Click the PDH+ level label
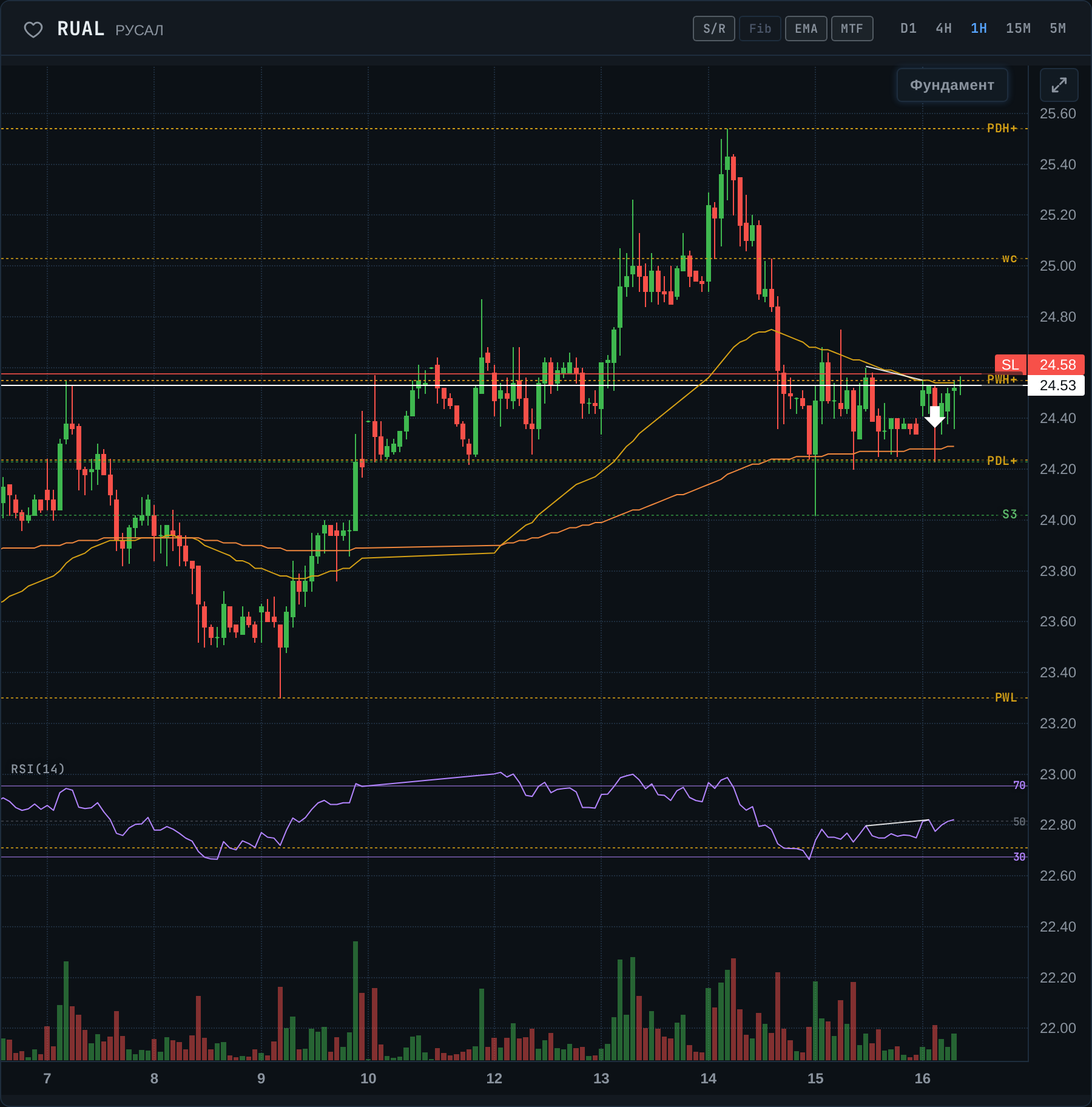This screenshot has height=1107, width=1092. click(1002, 128)
